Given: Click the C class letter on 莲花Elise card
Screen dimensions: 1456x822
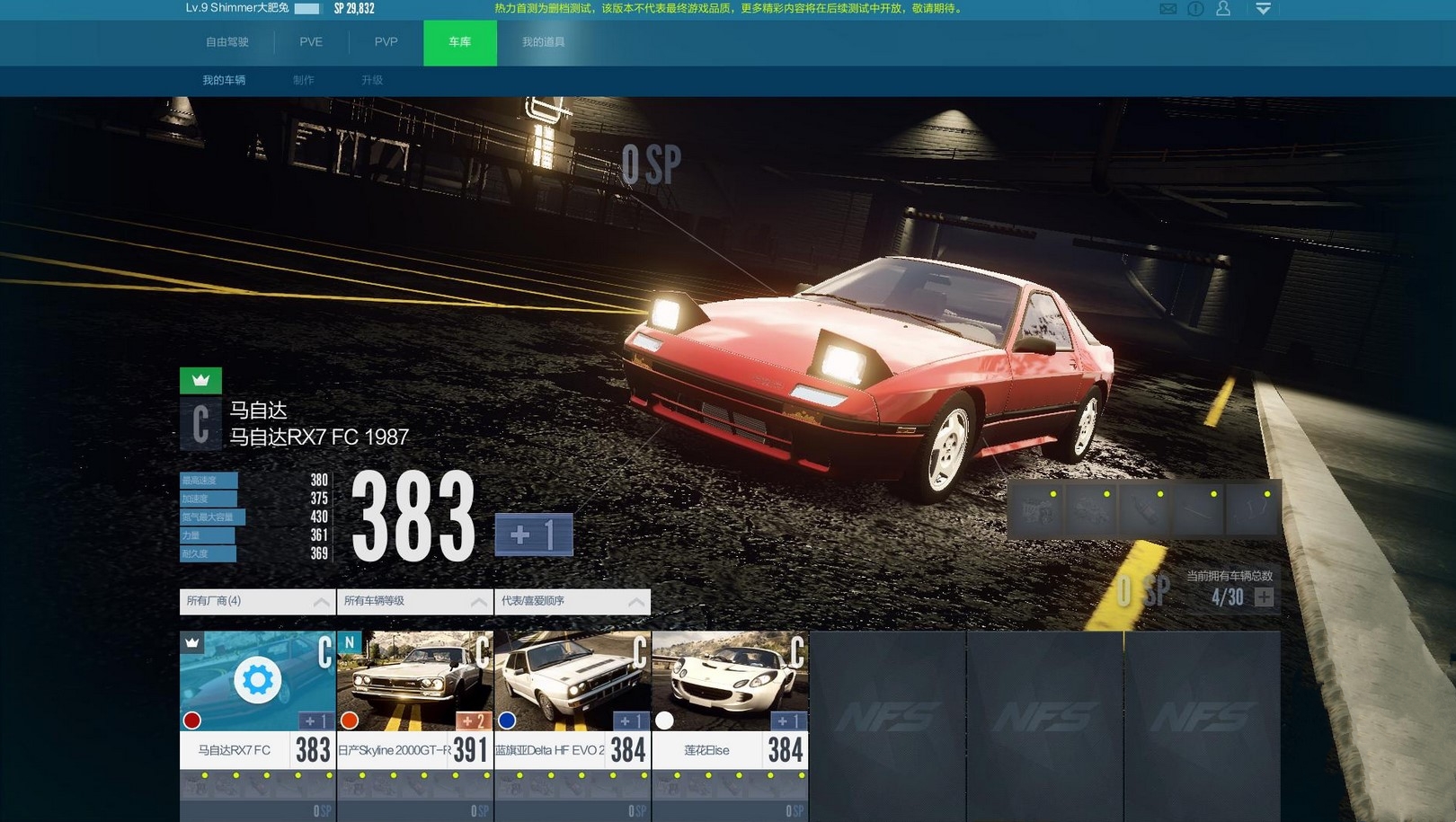Looking at the screenshot, I should coord(797,651).
